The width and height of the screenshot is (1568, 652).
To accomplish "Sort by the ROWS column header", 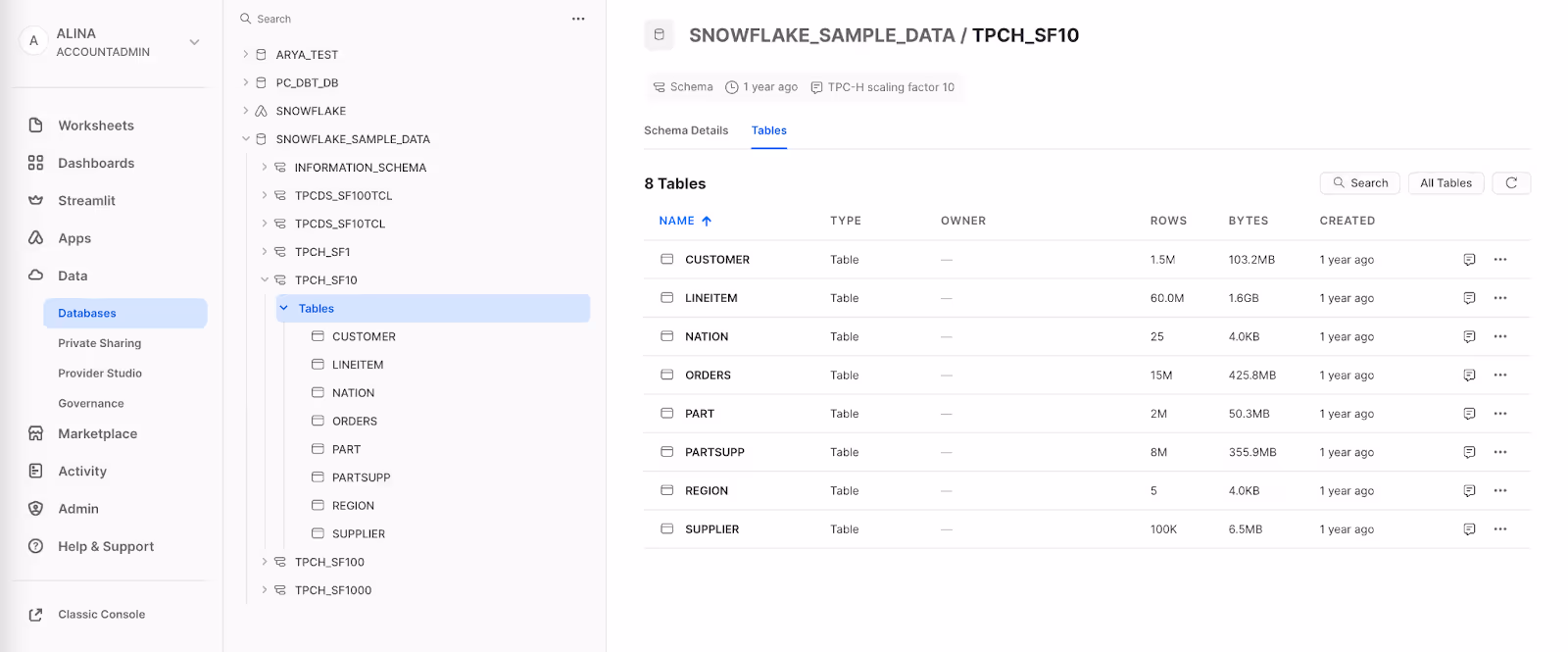I will click(1168, 222).
